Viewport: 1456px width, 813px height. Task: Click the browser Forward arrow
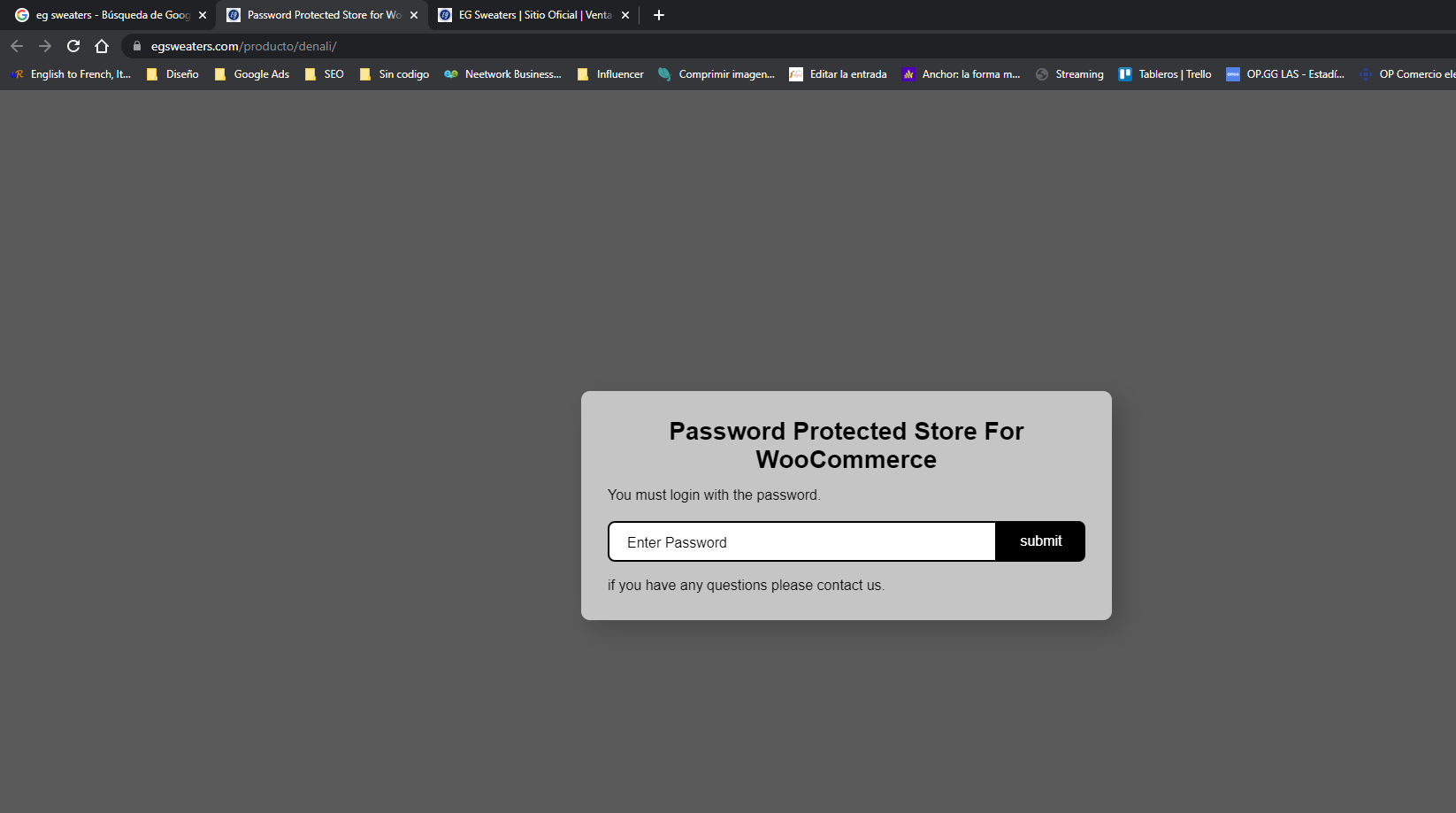click(x=45, y=46)
